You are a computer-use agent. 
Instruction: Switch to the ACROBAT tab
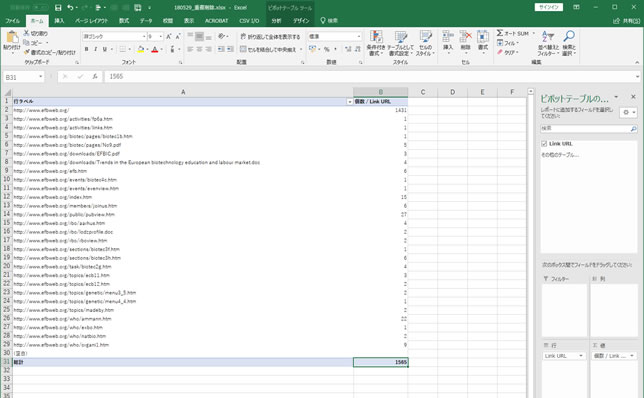(216, 21)
